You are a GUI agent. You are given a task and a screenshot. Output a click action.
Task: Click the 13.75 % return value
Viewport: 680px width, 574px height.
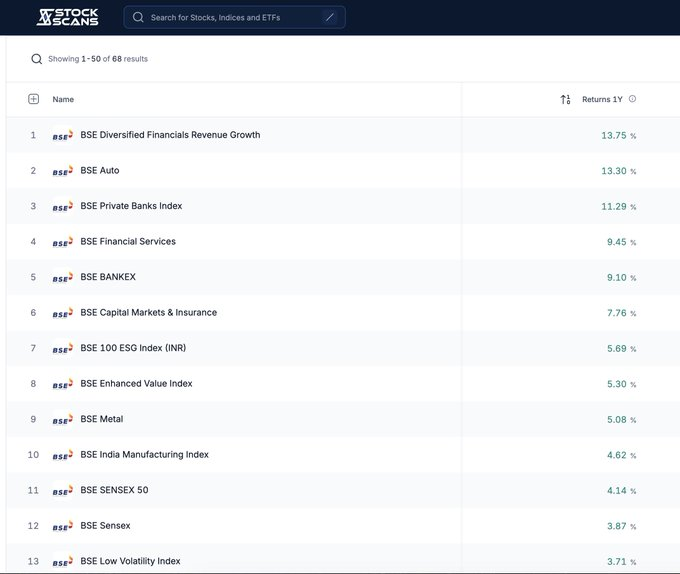pos(618,136)
